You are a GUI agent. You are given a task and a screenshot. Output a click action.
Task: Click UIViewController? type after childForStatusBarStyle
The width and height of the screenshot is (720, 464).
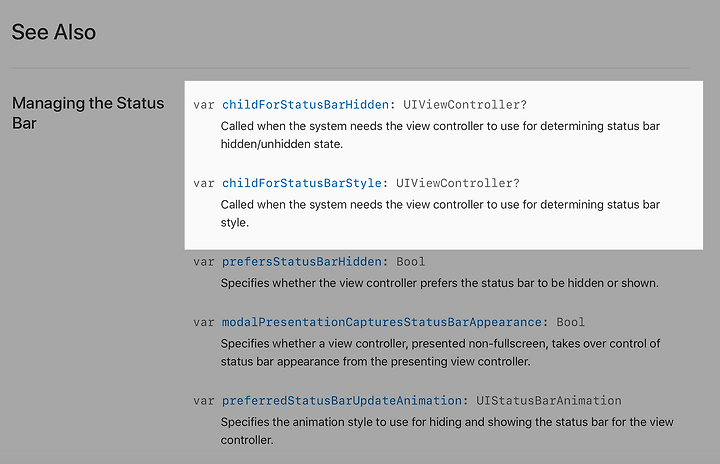457,183
